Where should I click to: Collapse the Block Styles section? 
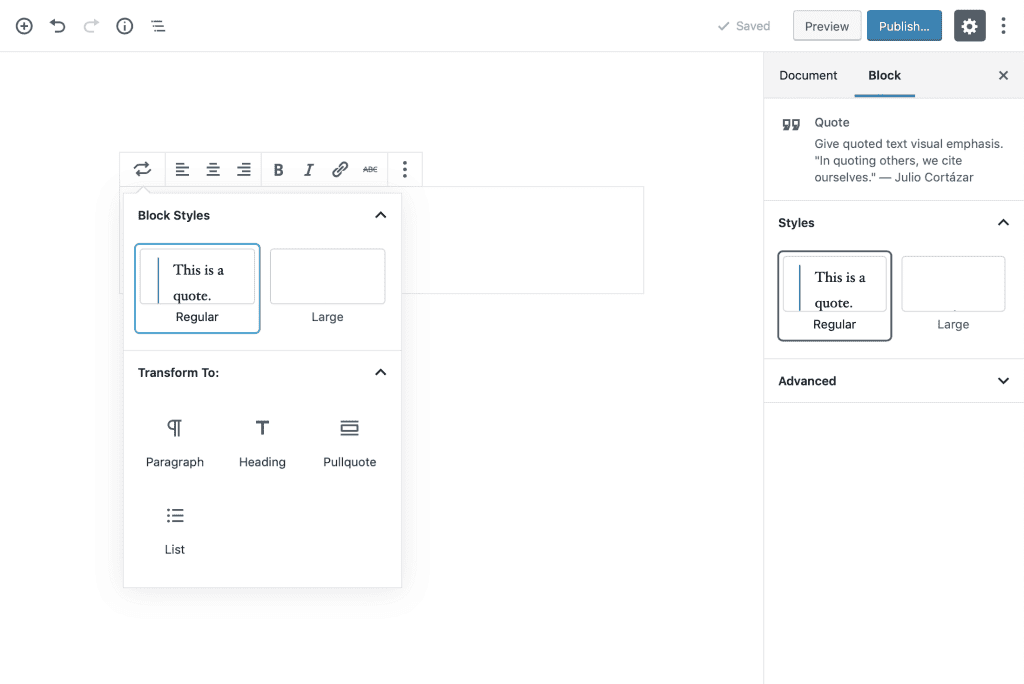tap(380, 214)
